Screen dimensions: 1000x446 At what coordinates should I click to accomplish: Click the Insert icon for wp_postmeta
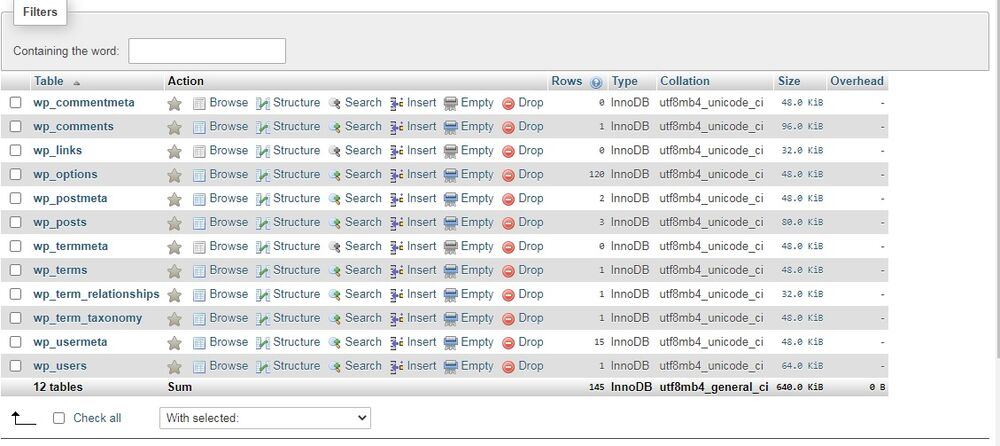397,199
